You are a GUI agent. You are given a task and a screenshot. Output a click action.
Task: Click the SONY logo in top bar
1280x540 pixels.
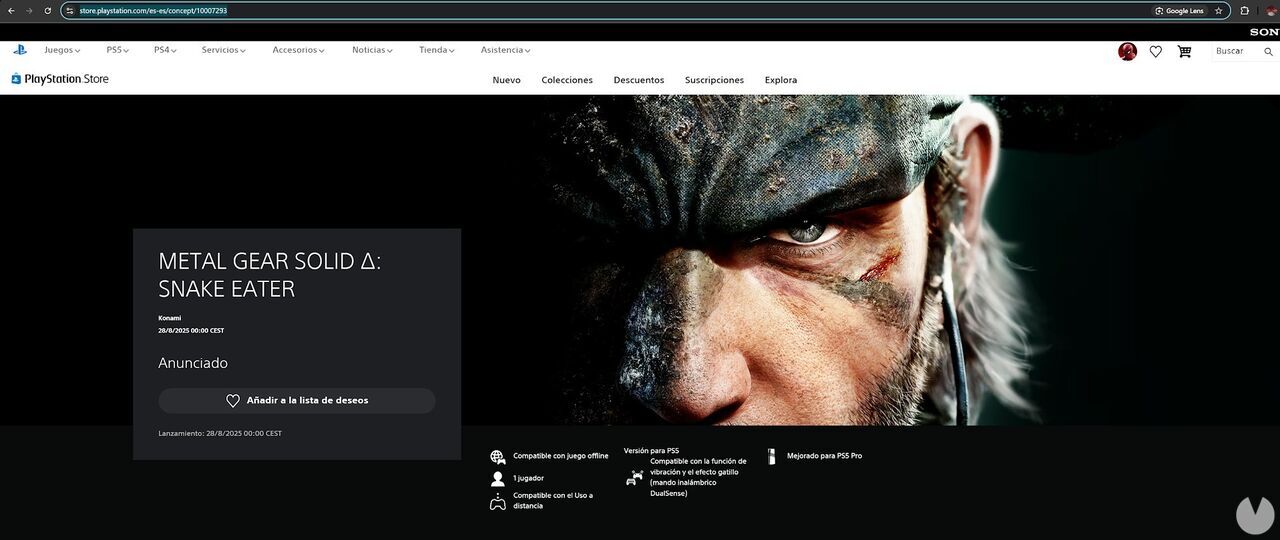coord(1264,32)
